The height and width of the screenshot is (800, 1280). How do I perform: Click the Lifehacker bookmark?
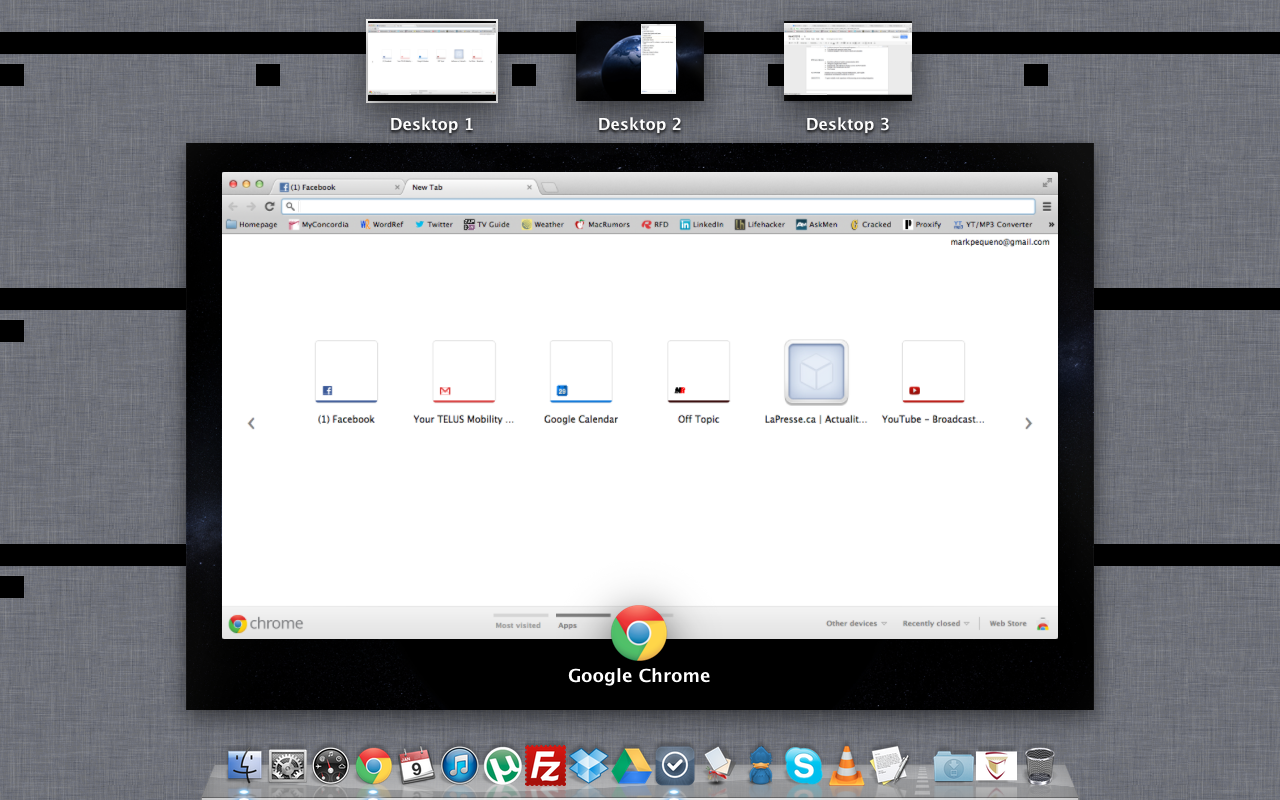(x=760, y=225)
